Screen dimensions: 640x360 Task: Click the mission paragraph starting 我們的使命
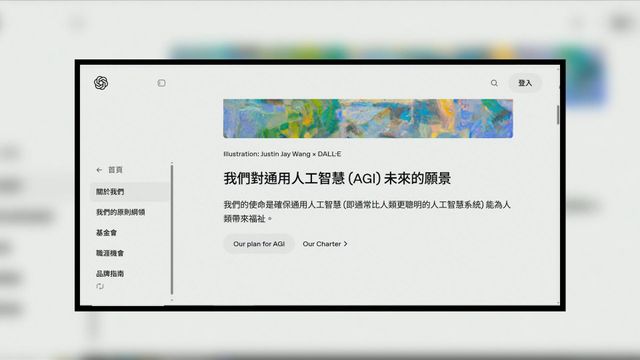click(x=367, y=211)
